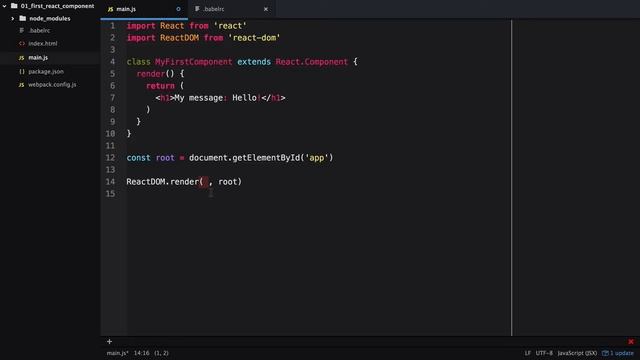
Task: Open package.json in the file tree
Action: (46, 71)
